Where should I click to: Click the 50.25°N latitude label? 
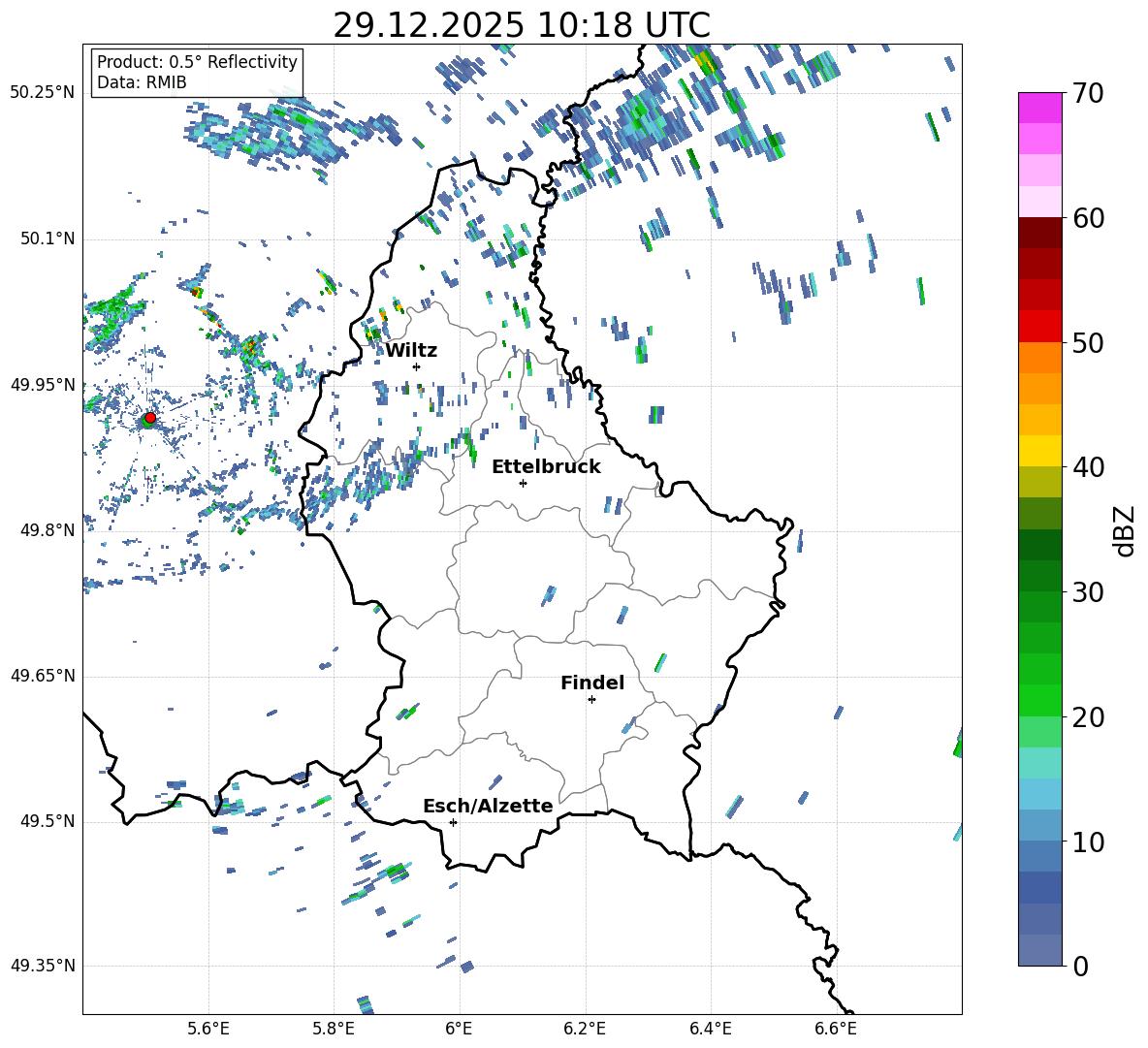click(x=43, y=93)
